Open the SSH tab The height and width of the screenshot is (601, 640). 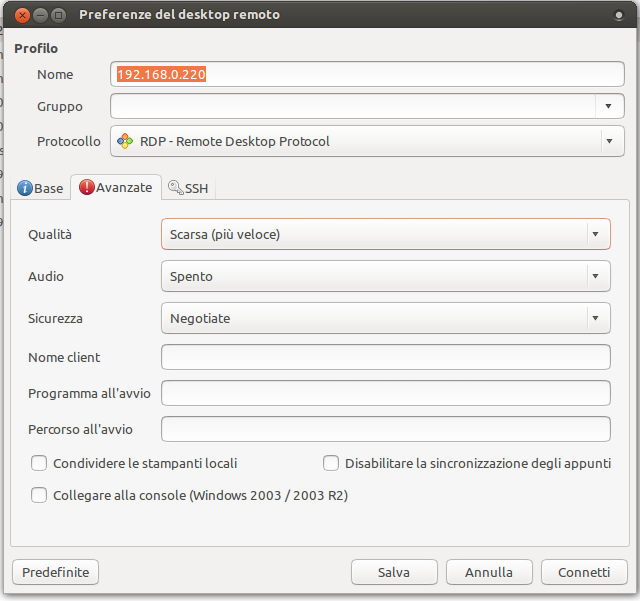click(x=189, y=188)
